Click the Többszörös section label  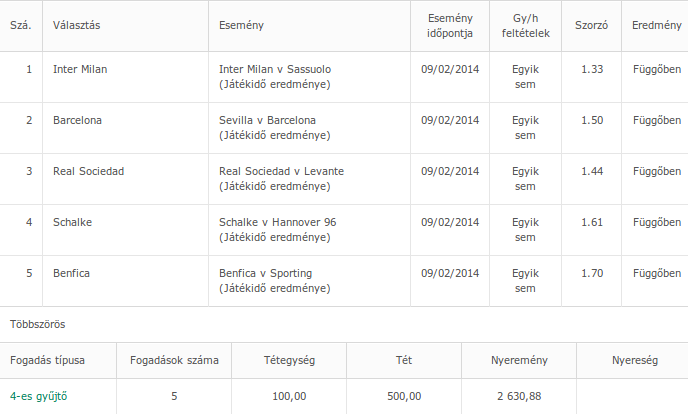38,324
